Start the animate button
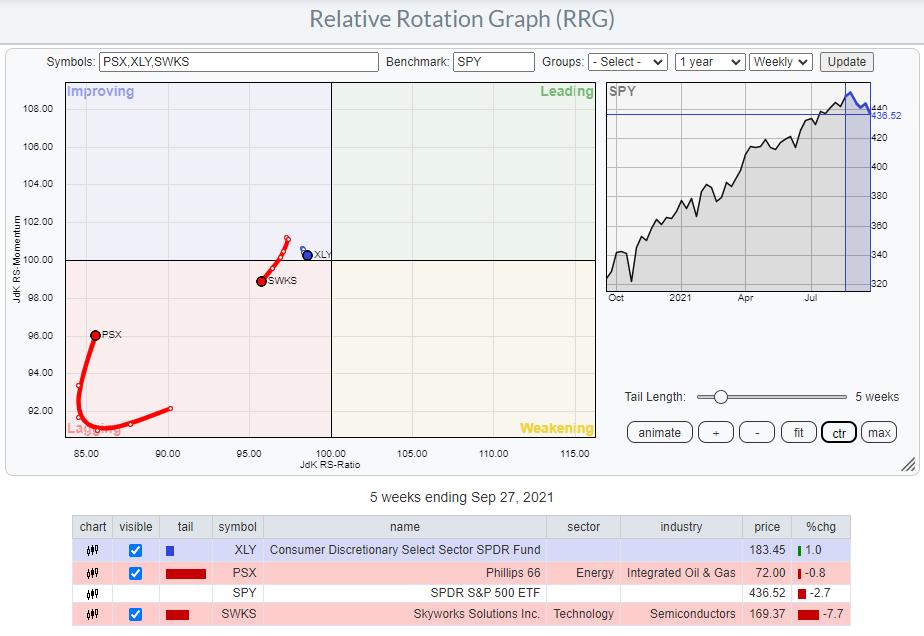 (659, 432)
